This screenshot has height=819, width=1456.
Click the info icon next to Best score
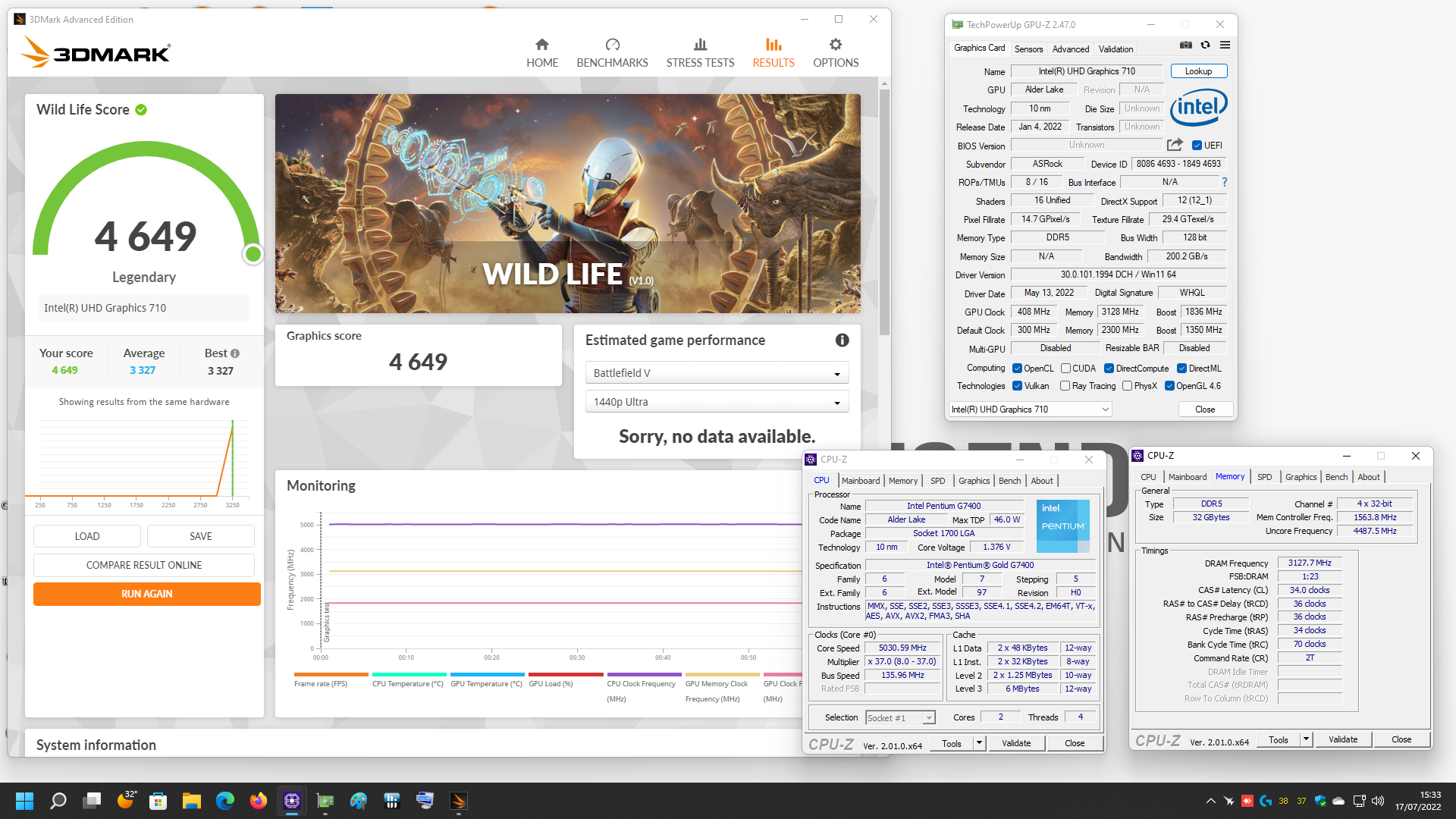(x=235, y=353)
